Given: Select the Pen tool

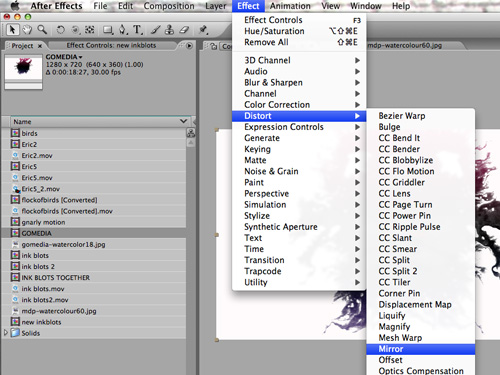Looking at the screenshot, I should [123, 30].
